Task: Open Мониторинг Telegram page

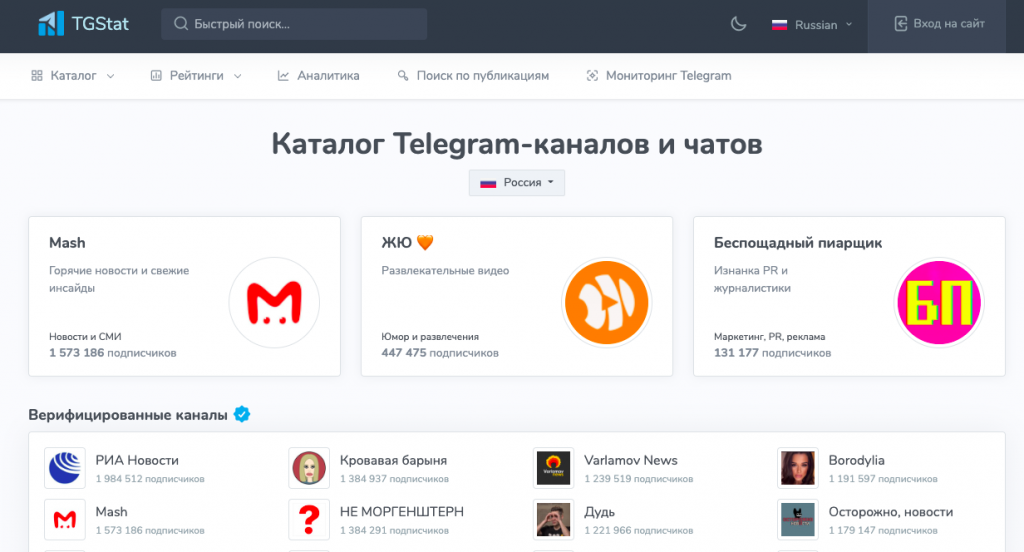Action: pyautogui.click(x=659, y=76)
